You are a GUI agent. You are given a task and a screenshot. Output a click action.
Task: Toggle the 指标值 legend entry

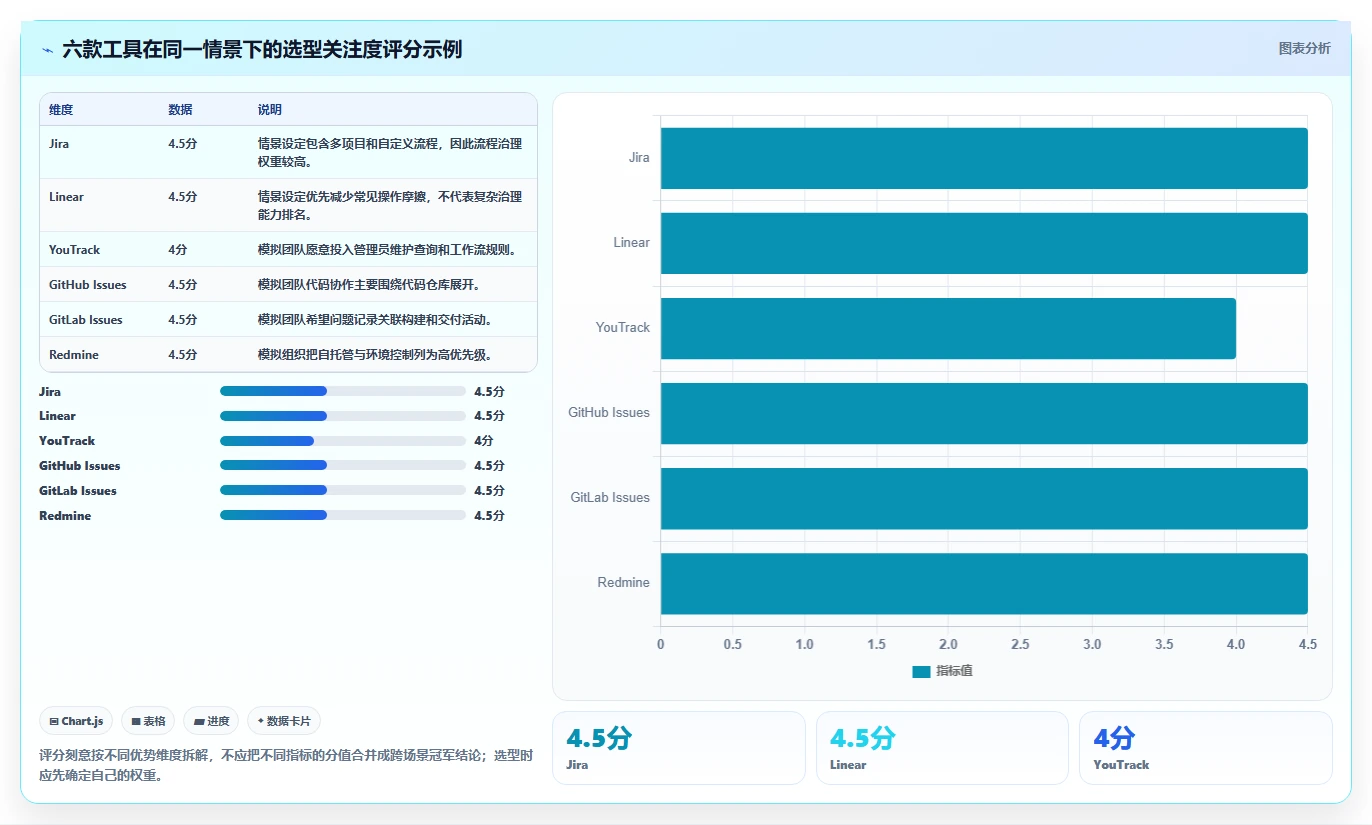click(942, 671)
